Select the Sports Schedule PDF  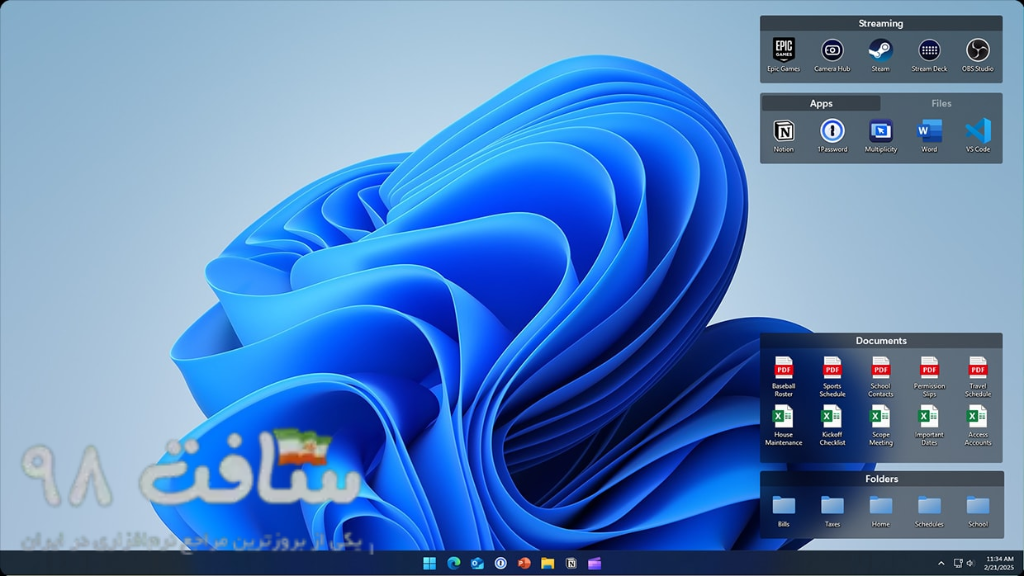click(832, 377)
